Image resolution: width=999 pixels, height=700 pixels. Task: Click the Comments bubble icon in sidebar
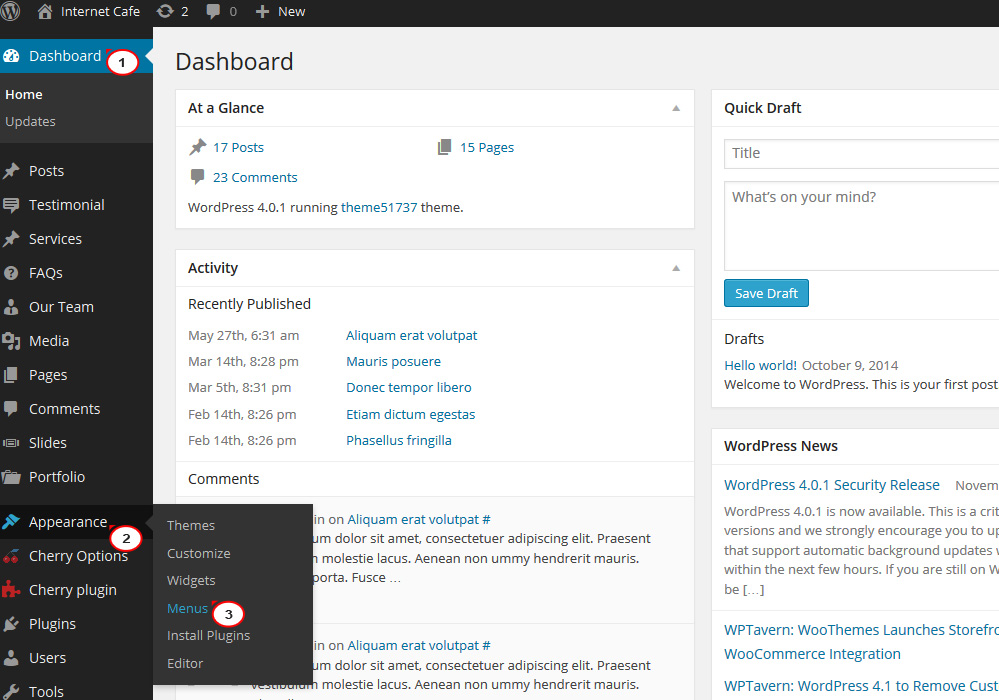click(x=11, y=409)
